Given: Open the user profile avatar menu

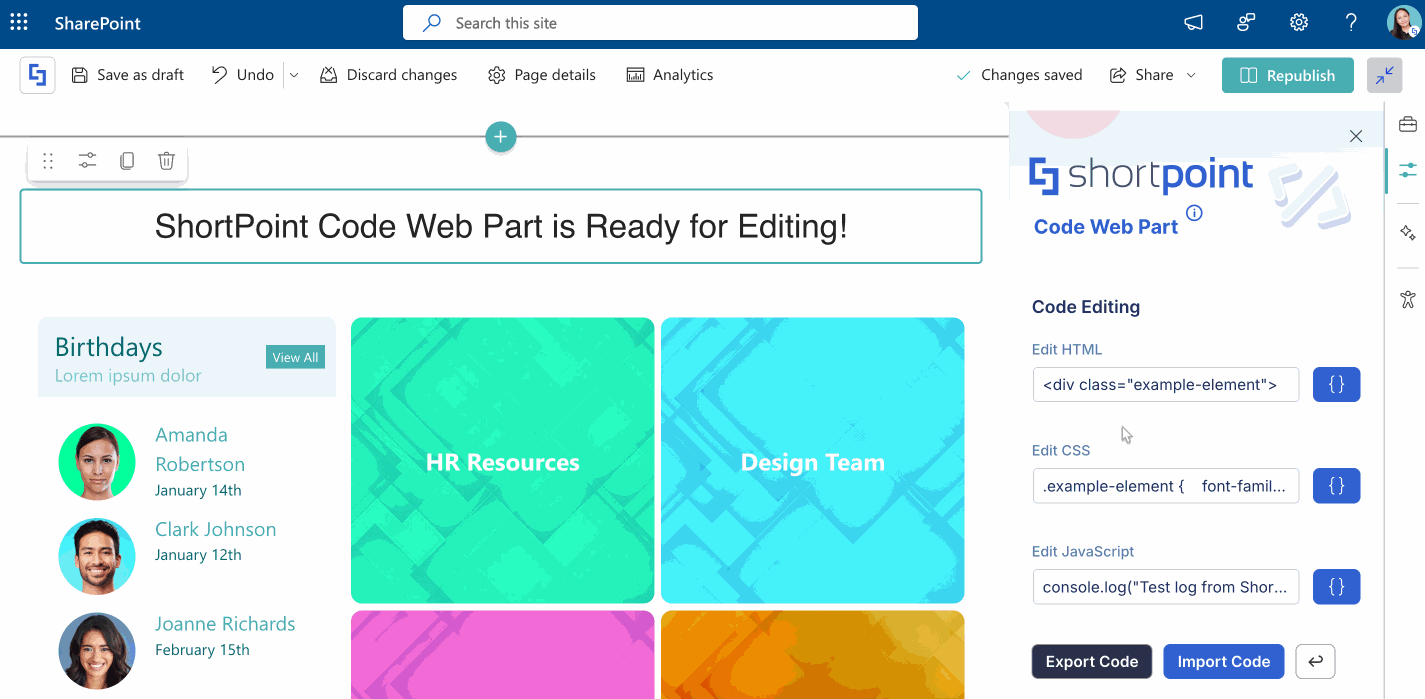Looking at the screenshot, I should point(1403,23).
